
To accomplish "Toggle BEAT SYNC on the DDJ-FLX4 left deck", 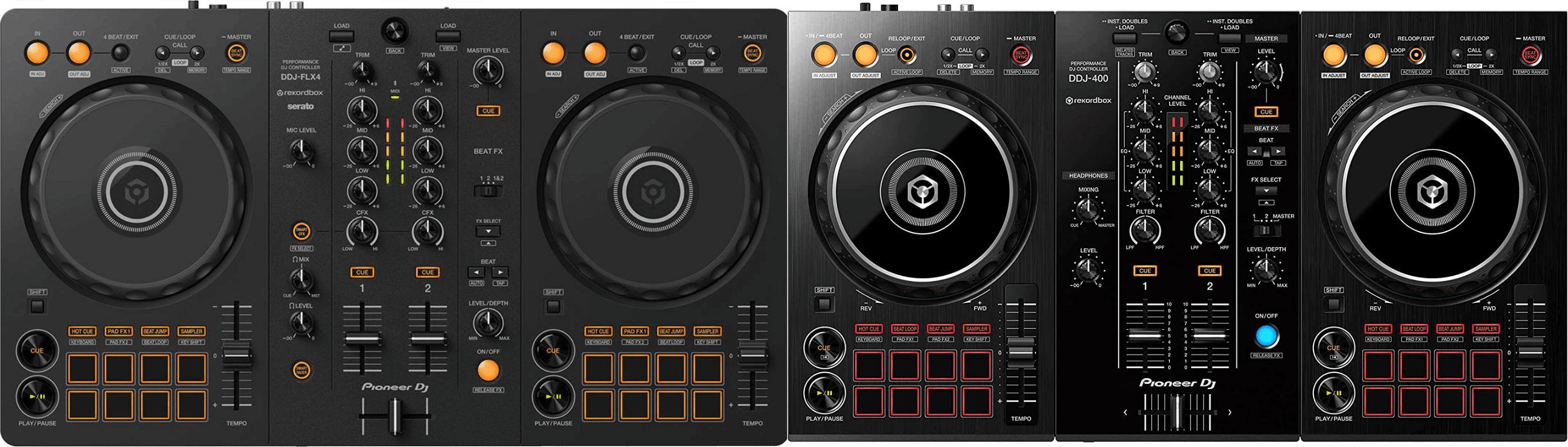I will point(236,52).
